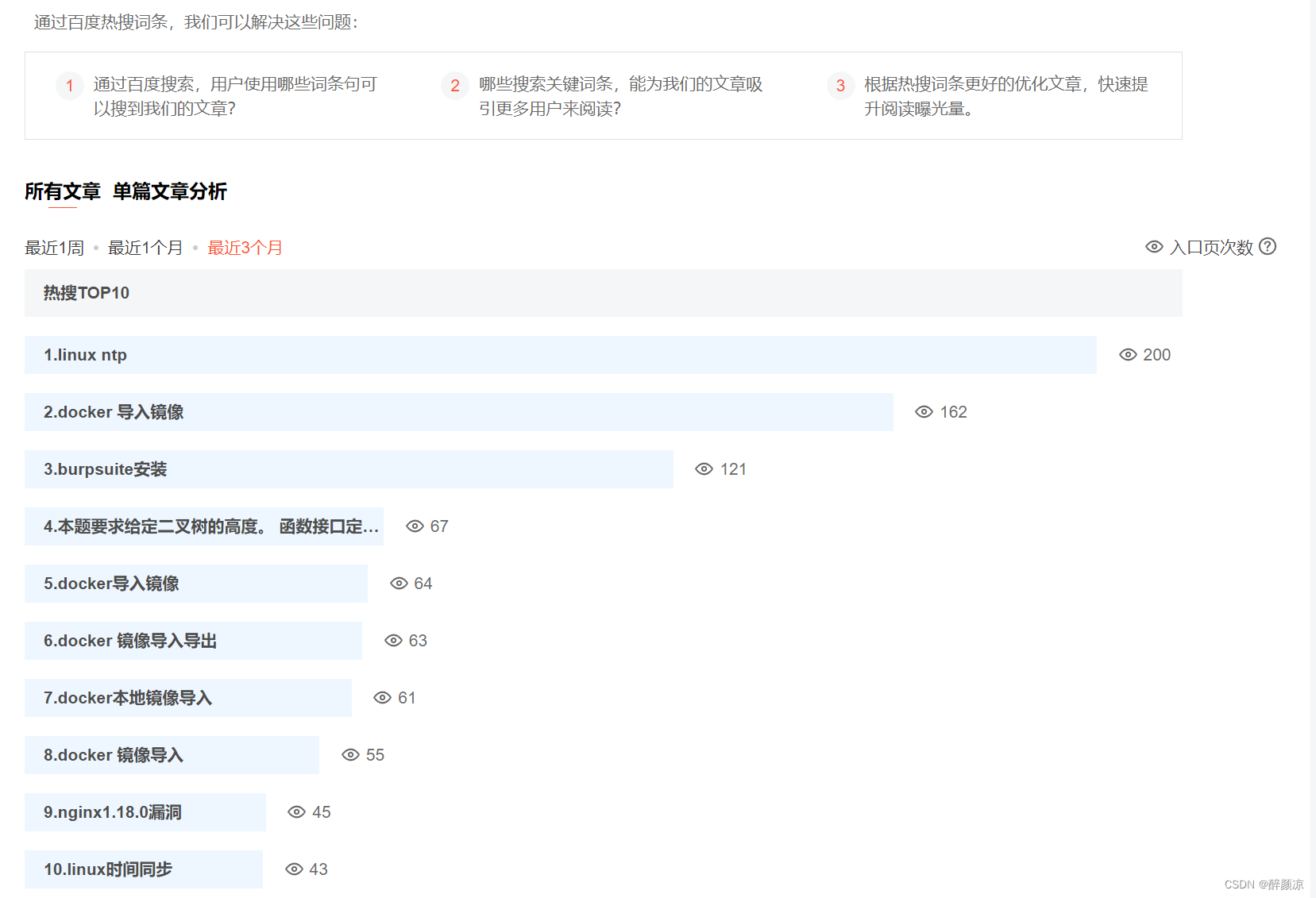
Task: Click the eye icon next to 61
Action: click(382, 698)
